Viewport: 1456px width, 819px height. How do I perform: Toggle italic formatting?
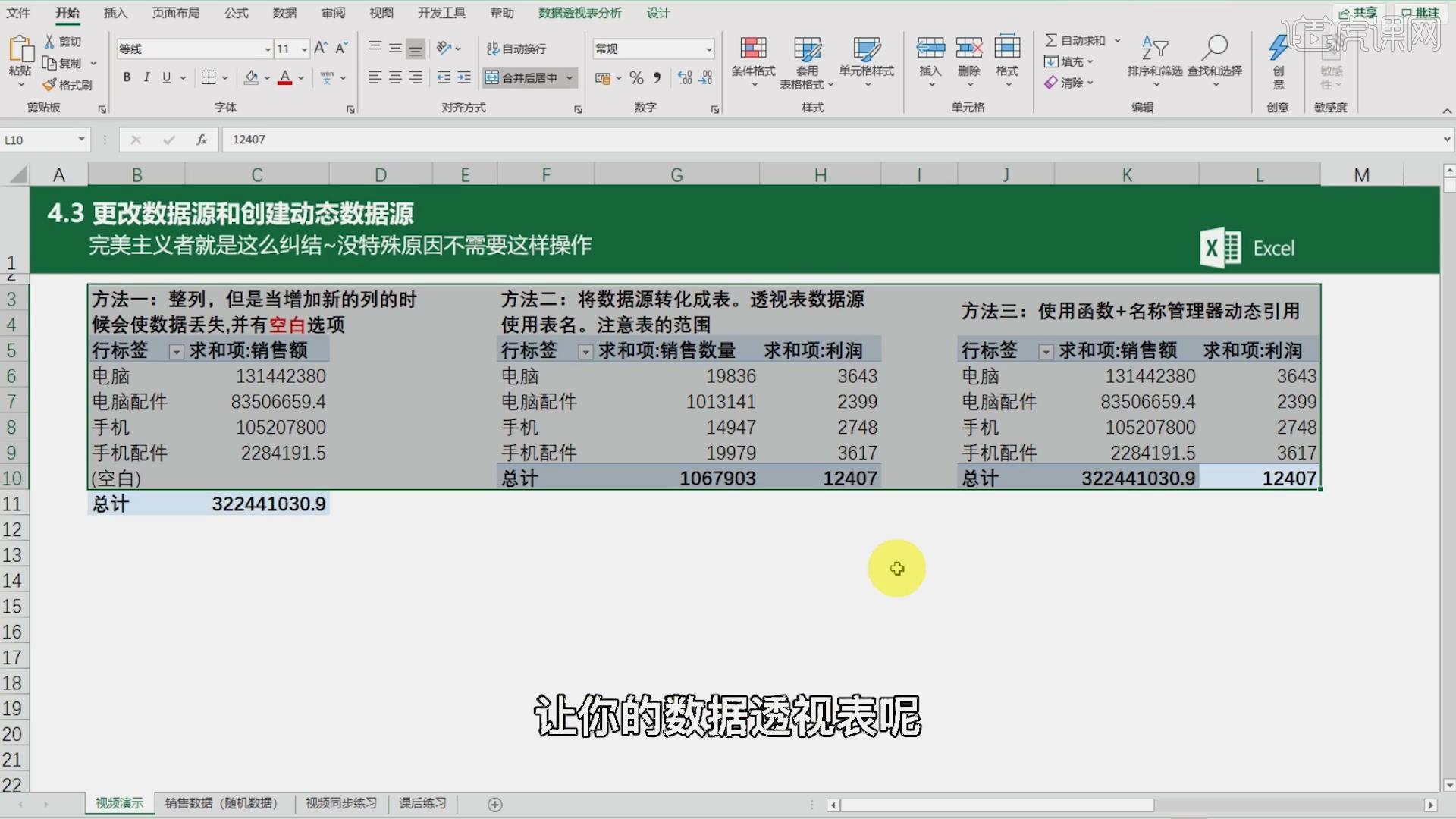pos(146,77)
